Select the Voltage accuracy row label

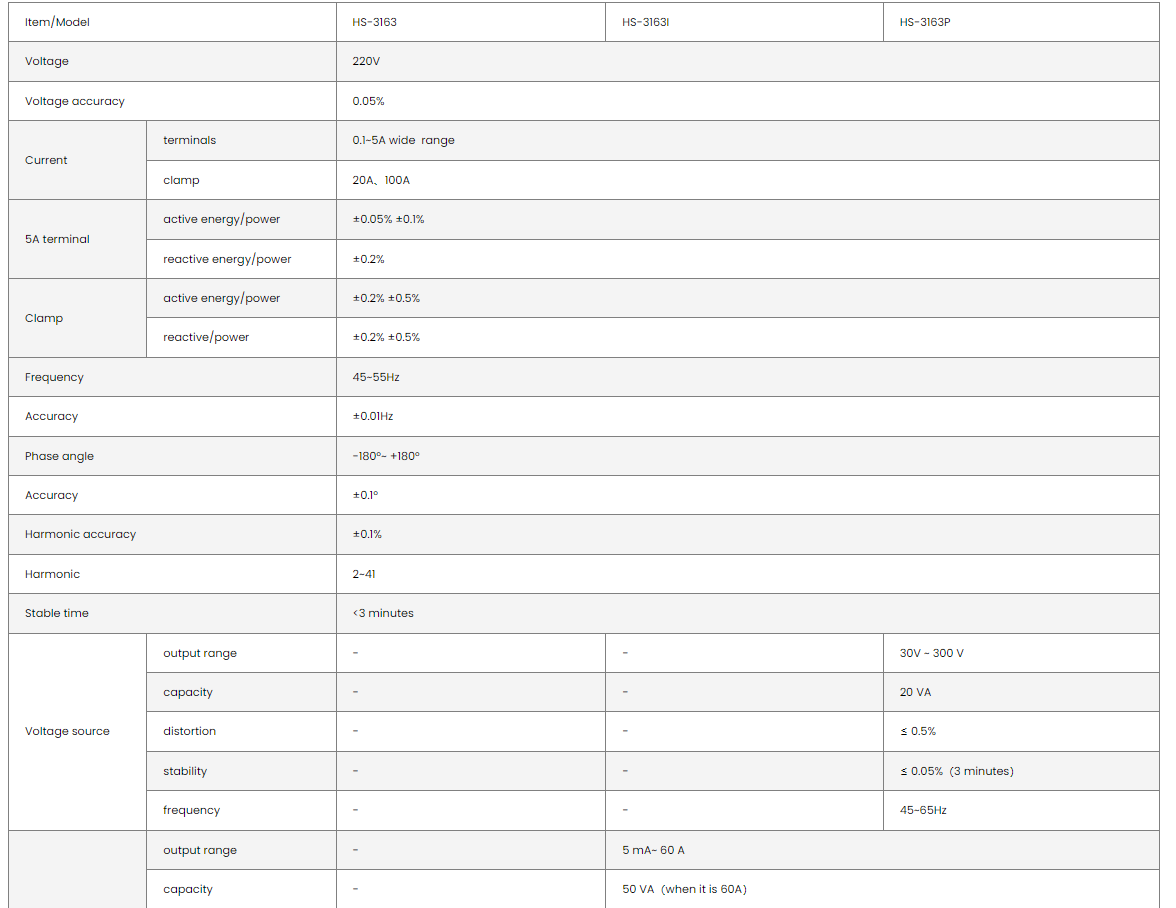point(75,101)
